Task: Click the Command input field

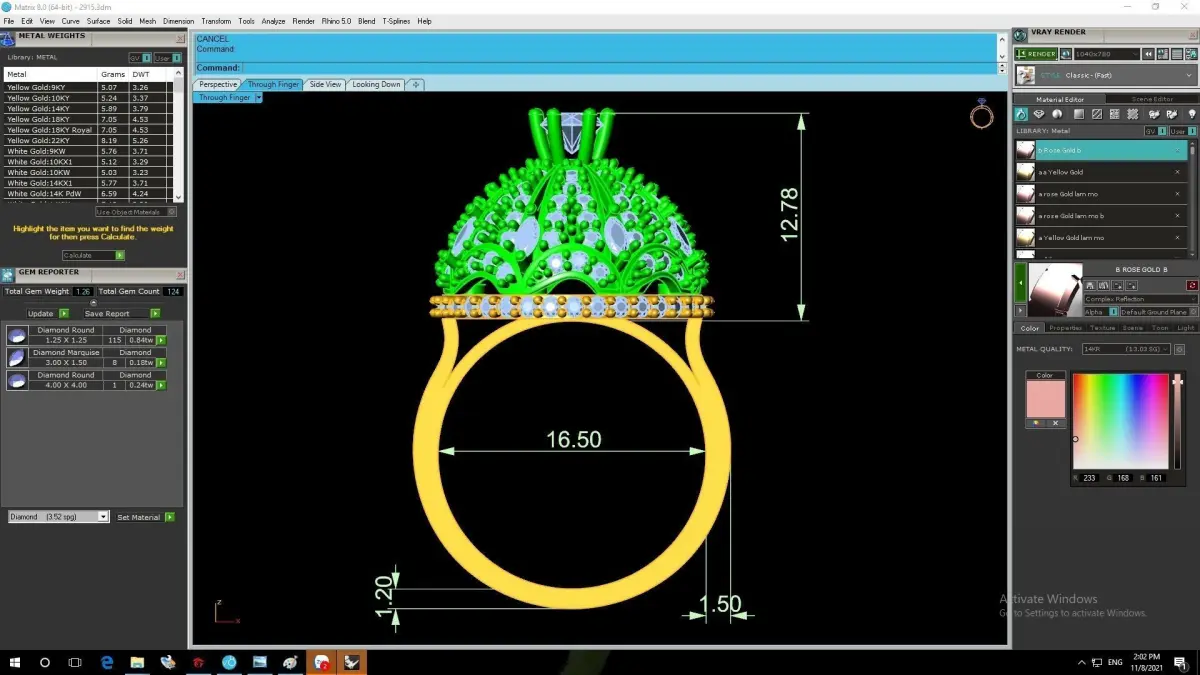Action: [x=619, y=68]
